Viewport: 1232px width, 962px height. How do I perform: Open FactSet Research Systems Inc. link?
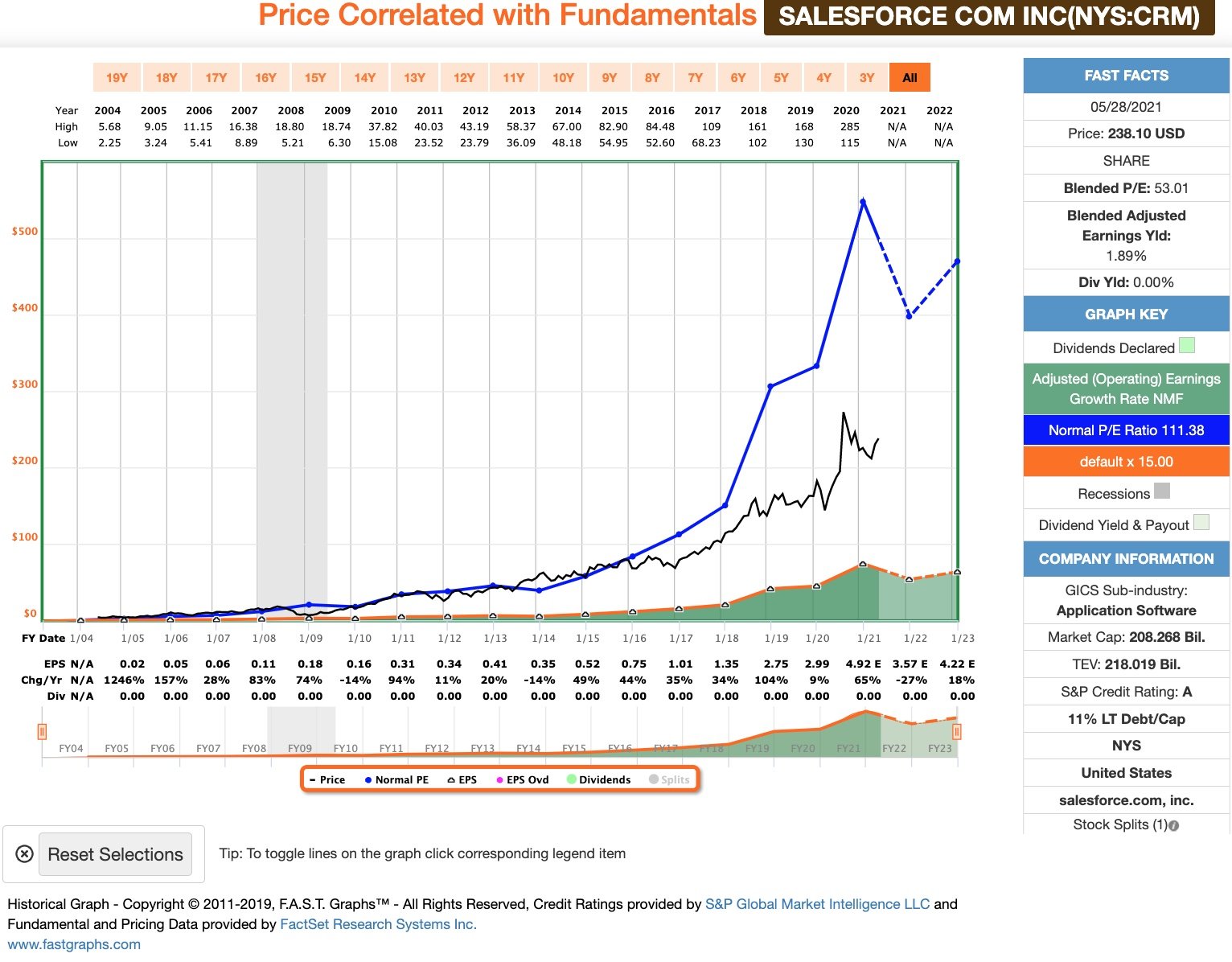point(378,924)
